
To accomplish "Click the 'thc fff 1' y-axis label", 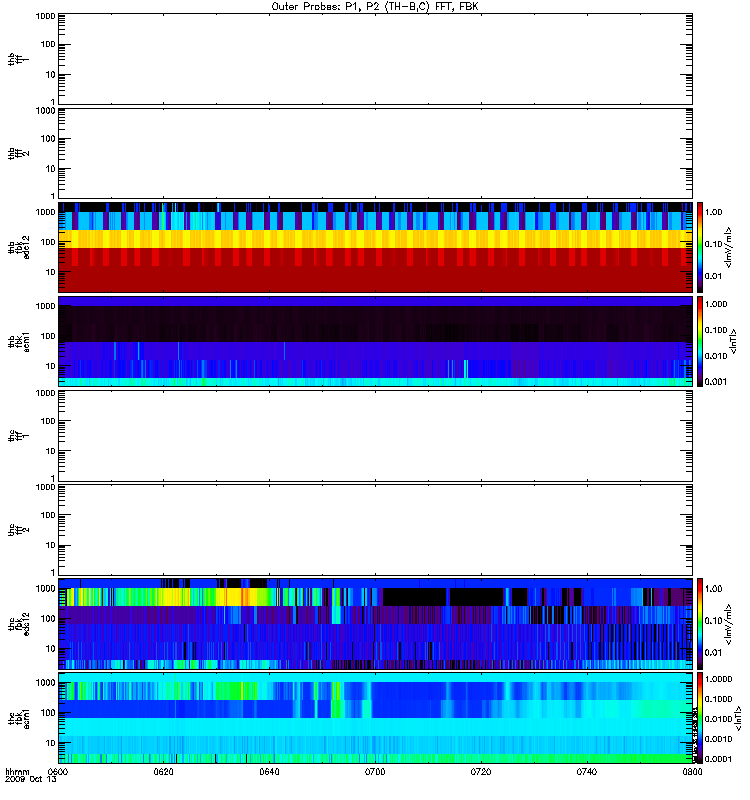I will coord(19,436).
